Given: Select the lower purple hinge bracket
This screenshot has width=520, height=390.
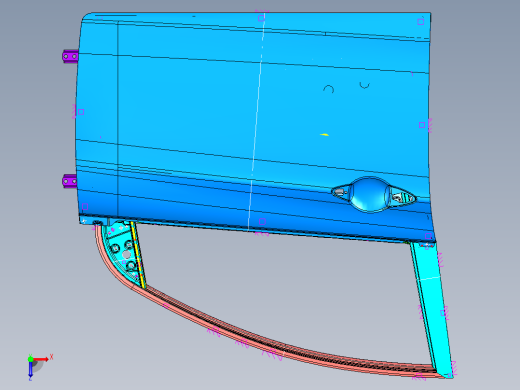Looking at the screenshot, I should coord(69,181).
